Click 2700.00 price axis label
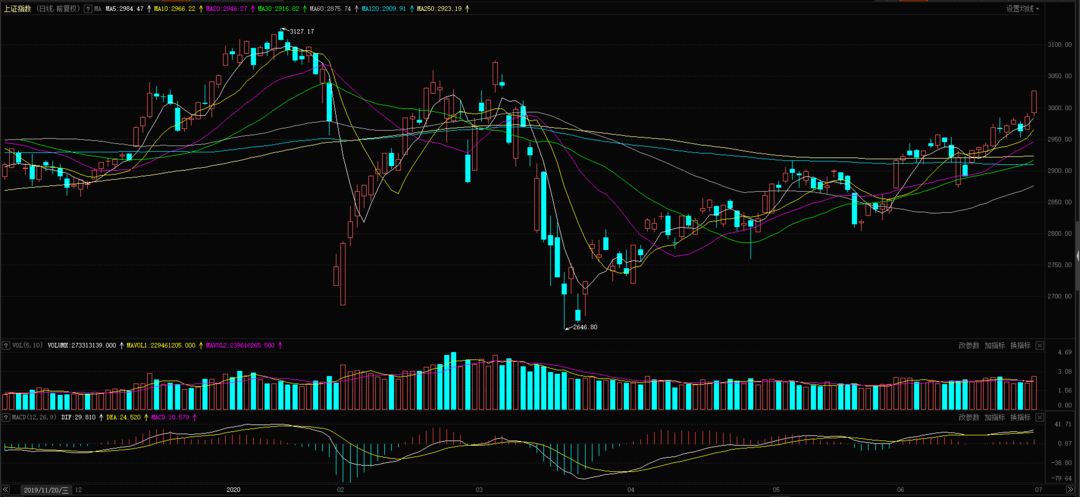Viewport: 1080px width, 497px height. pyautogui.click(x=1060, y=297)
